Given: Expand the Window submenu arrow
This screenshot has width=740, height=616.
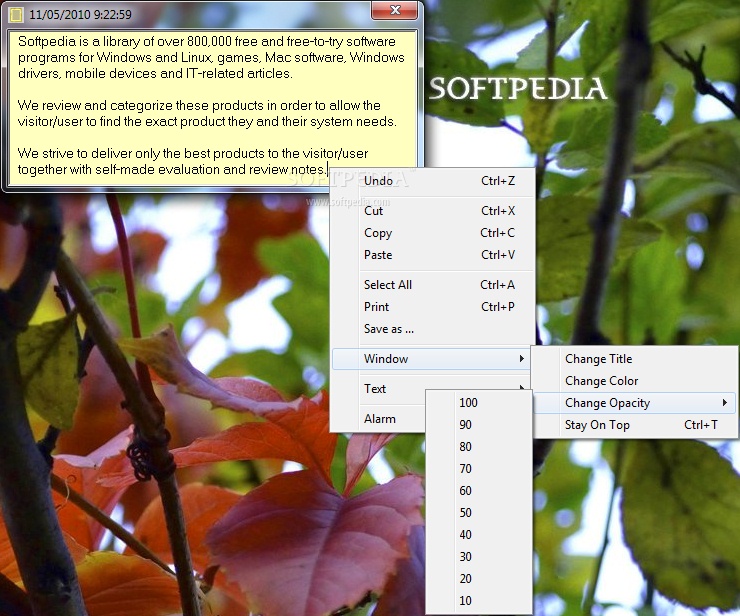Looking at the screenshot, I should (521, 359).
